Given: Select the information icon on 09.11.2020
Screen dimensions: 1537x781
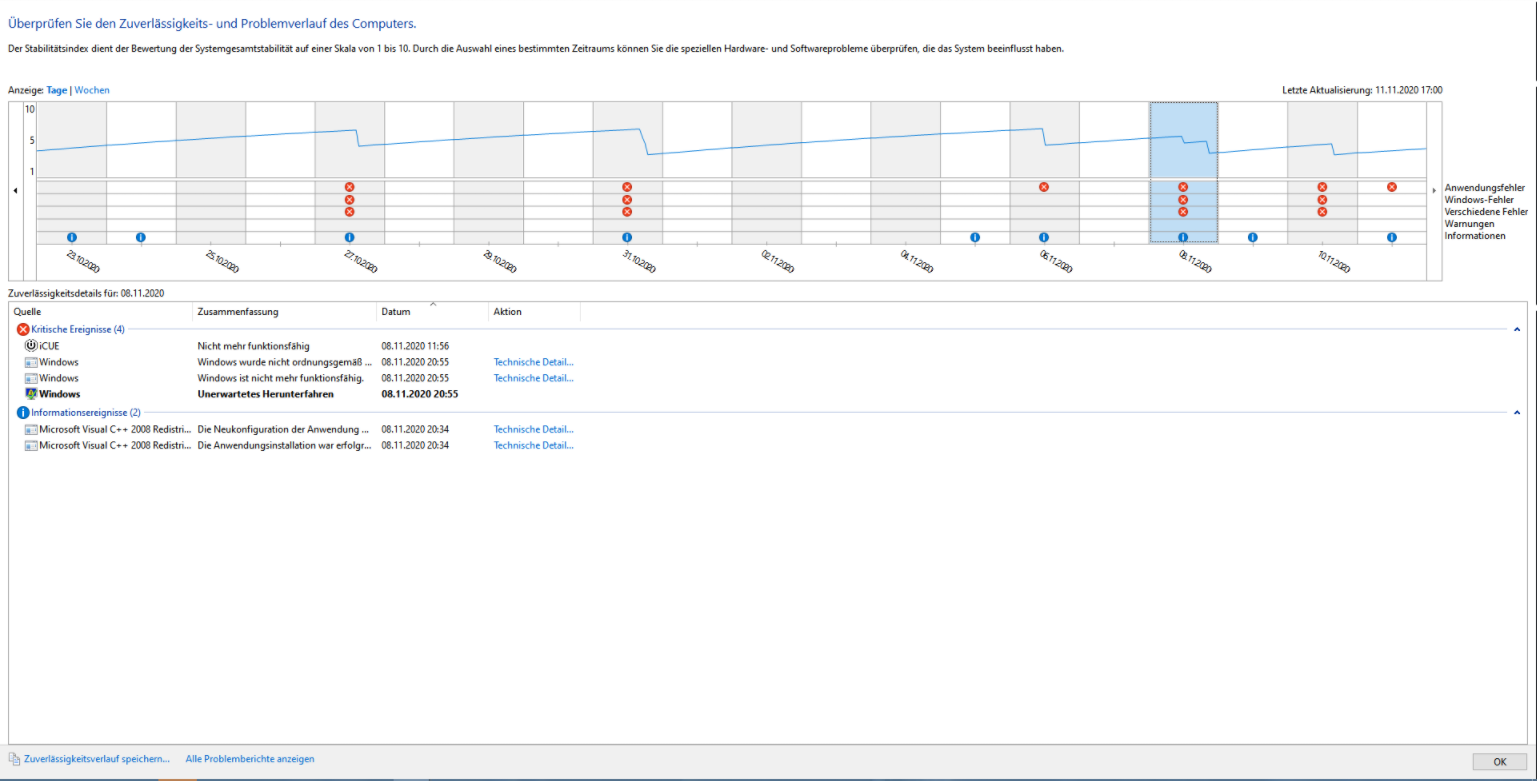Looking at the screenshot, I should (x=1253, y=237).
